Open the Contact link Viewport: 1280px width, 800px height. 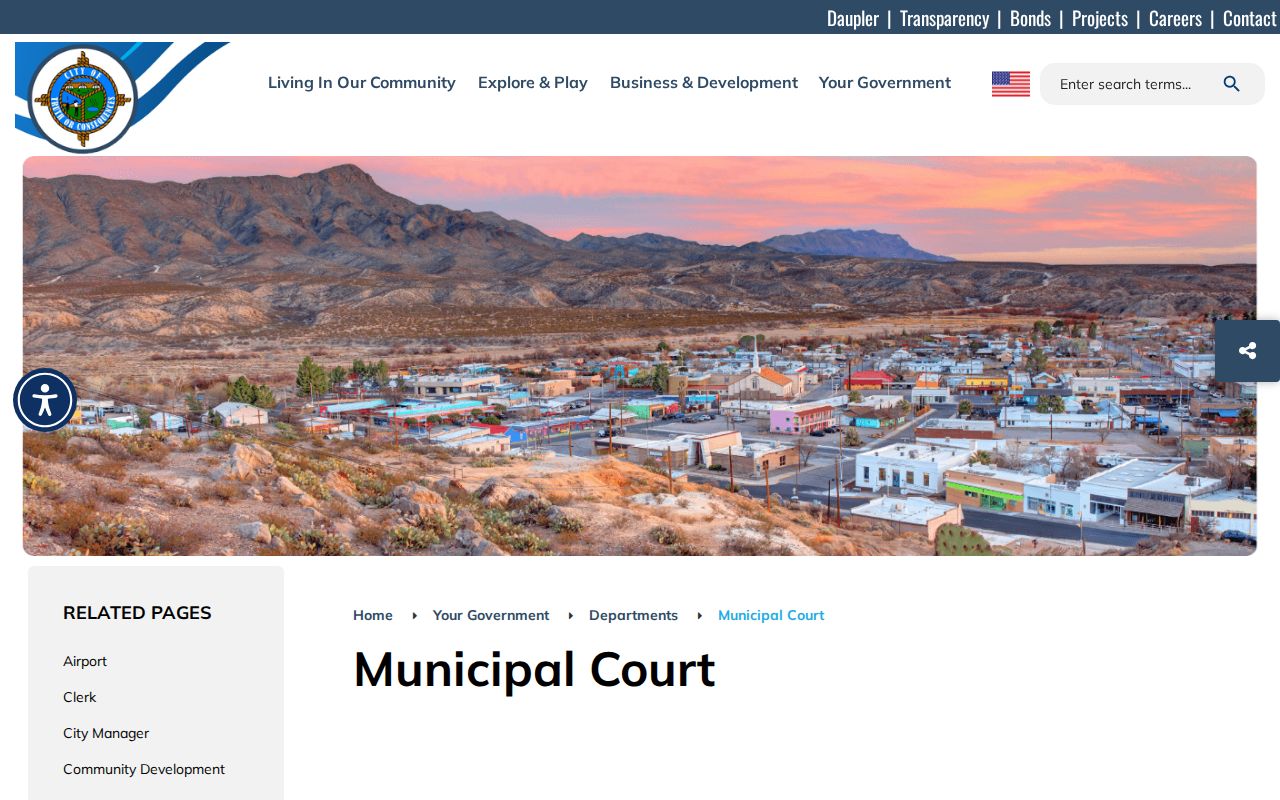tap(1250, 18)
